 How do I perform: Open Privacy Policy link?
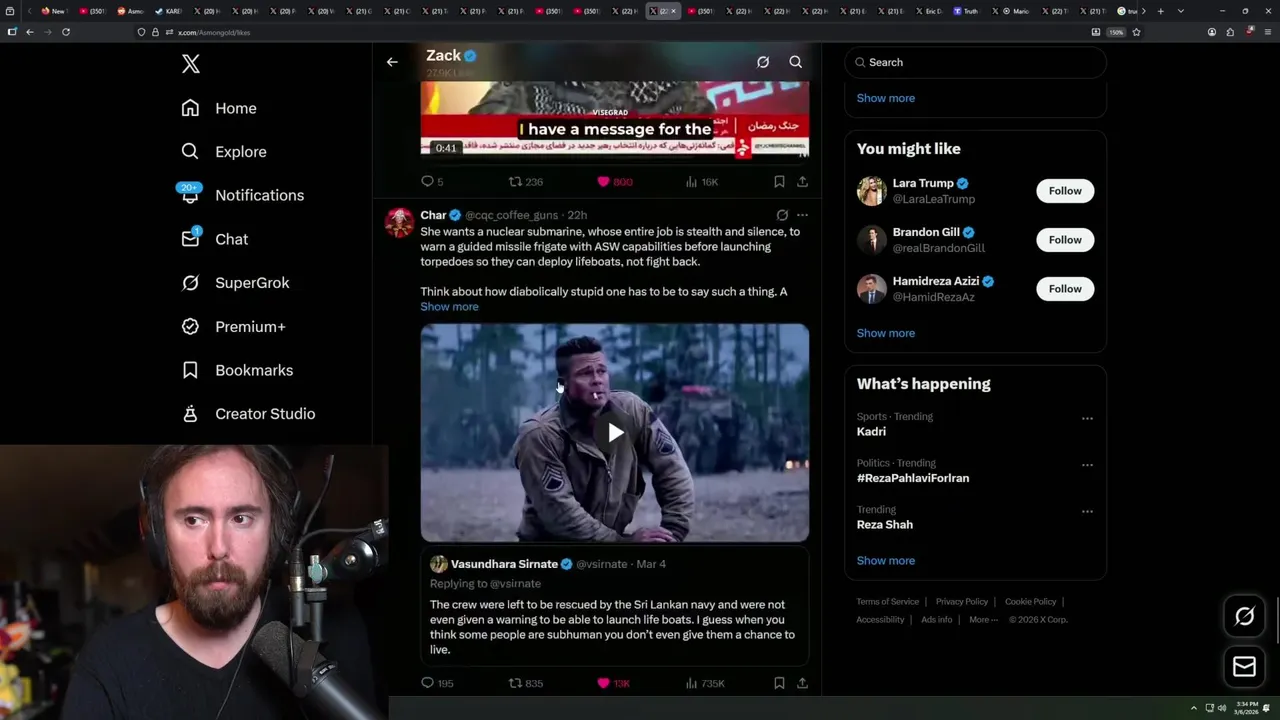(x=962, y=602)
